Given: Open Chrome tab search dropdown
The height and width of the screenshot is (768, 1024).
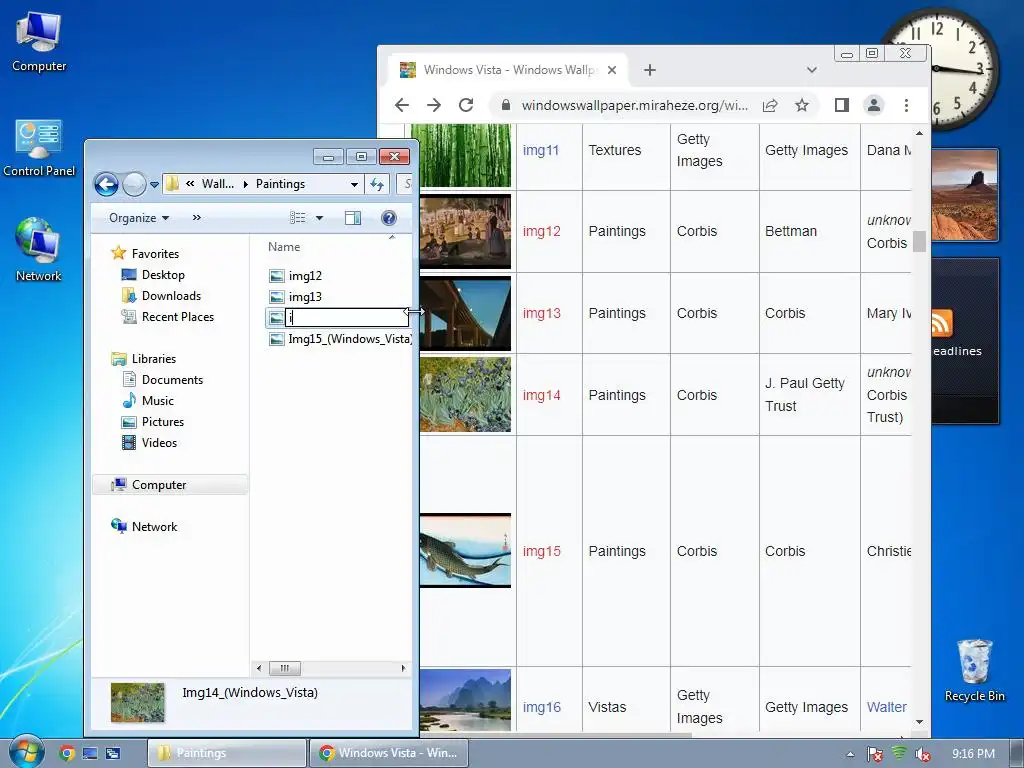Looking at the screenshot, I should [x=812, y=70].
